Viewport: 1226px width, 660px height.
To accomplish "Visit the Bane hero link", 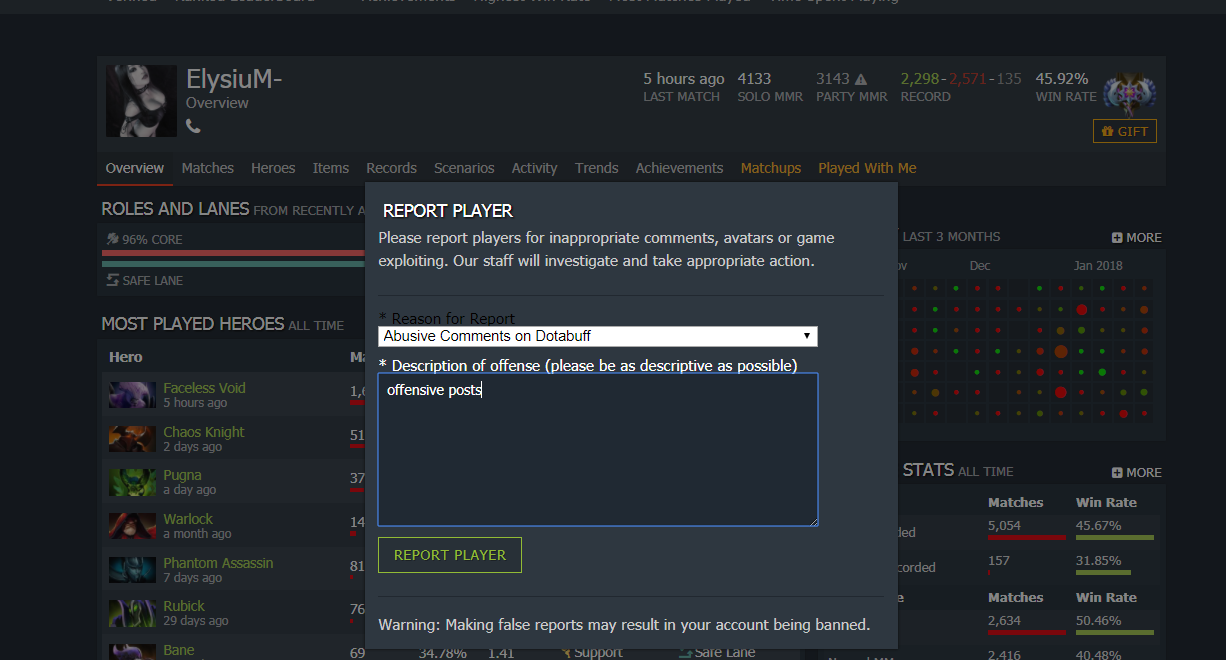I will click(x=179, y=650).
